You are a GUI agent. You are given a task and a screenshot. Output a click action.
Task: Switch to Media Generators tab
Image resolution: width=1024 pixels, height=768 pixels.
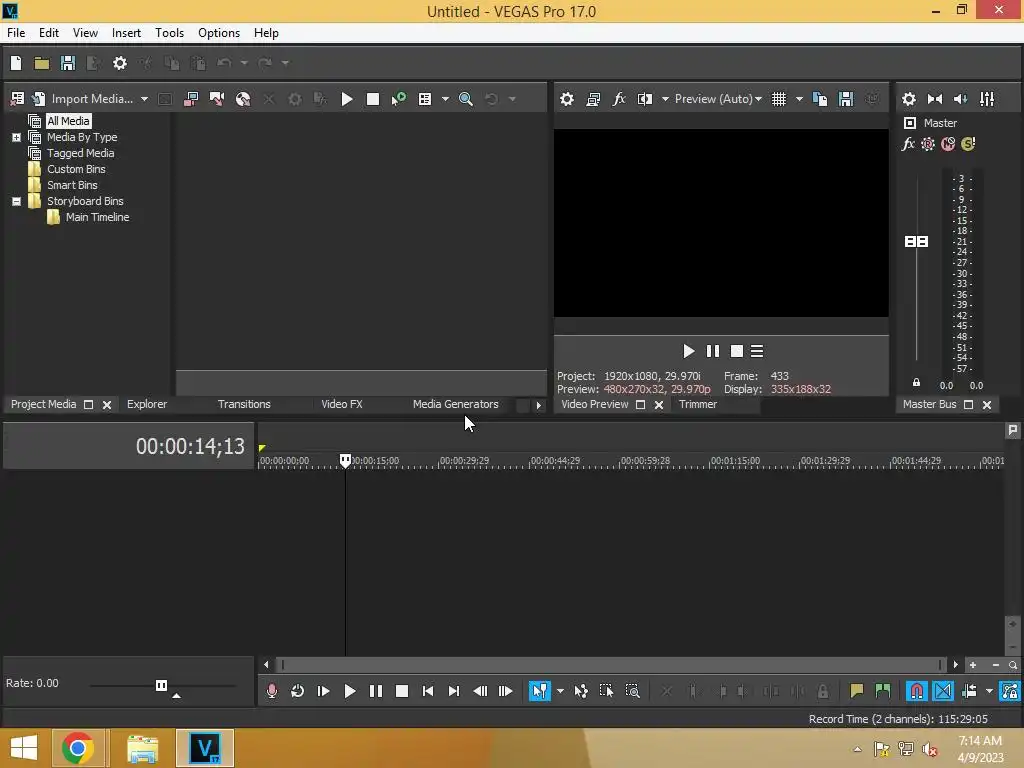click(456, 404)
